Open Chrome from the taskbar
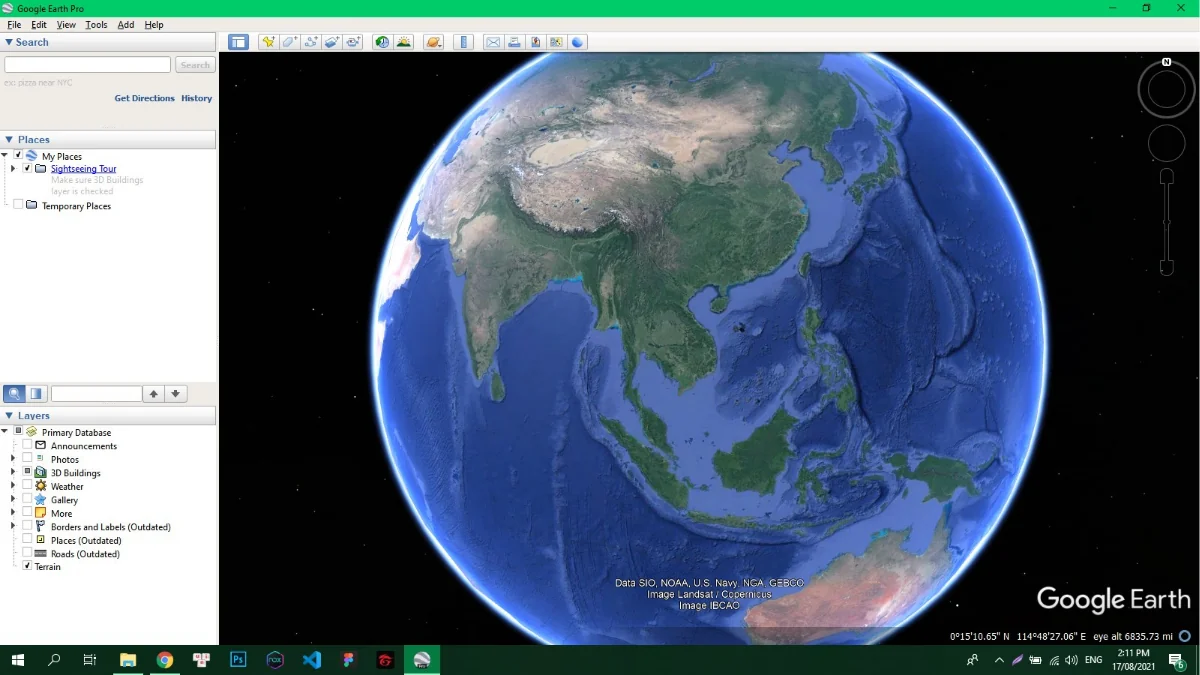 tap(165, 660)
